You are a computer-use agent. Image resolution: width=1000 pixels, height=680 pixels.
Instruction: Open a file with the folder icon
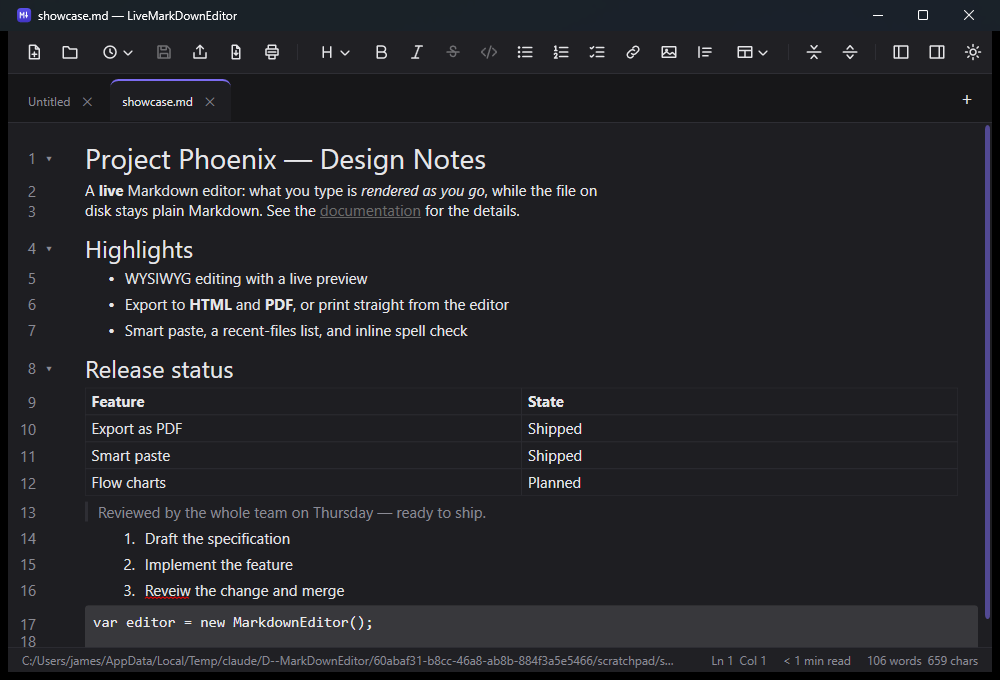pyautogui.click(x=70, y=52)
